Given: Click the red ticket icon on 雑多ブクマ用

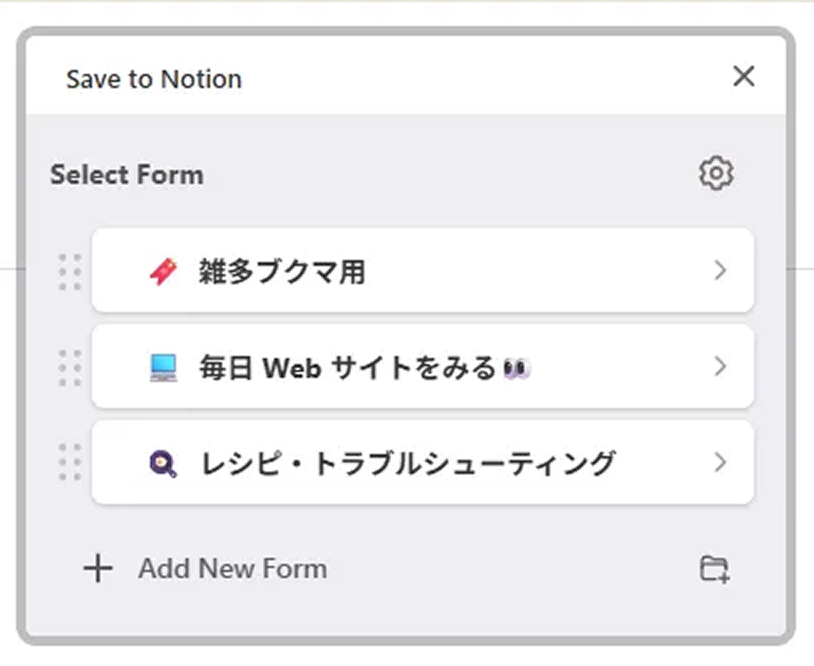Looking at the screenshot, I should point(162,271).
